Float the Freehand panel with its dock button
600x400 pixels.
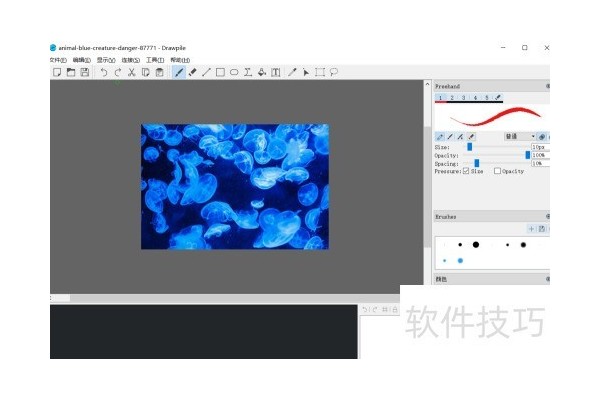pyautogui.click(x=548, y=86)
